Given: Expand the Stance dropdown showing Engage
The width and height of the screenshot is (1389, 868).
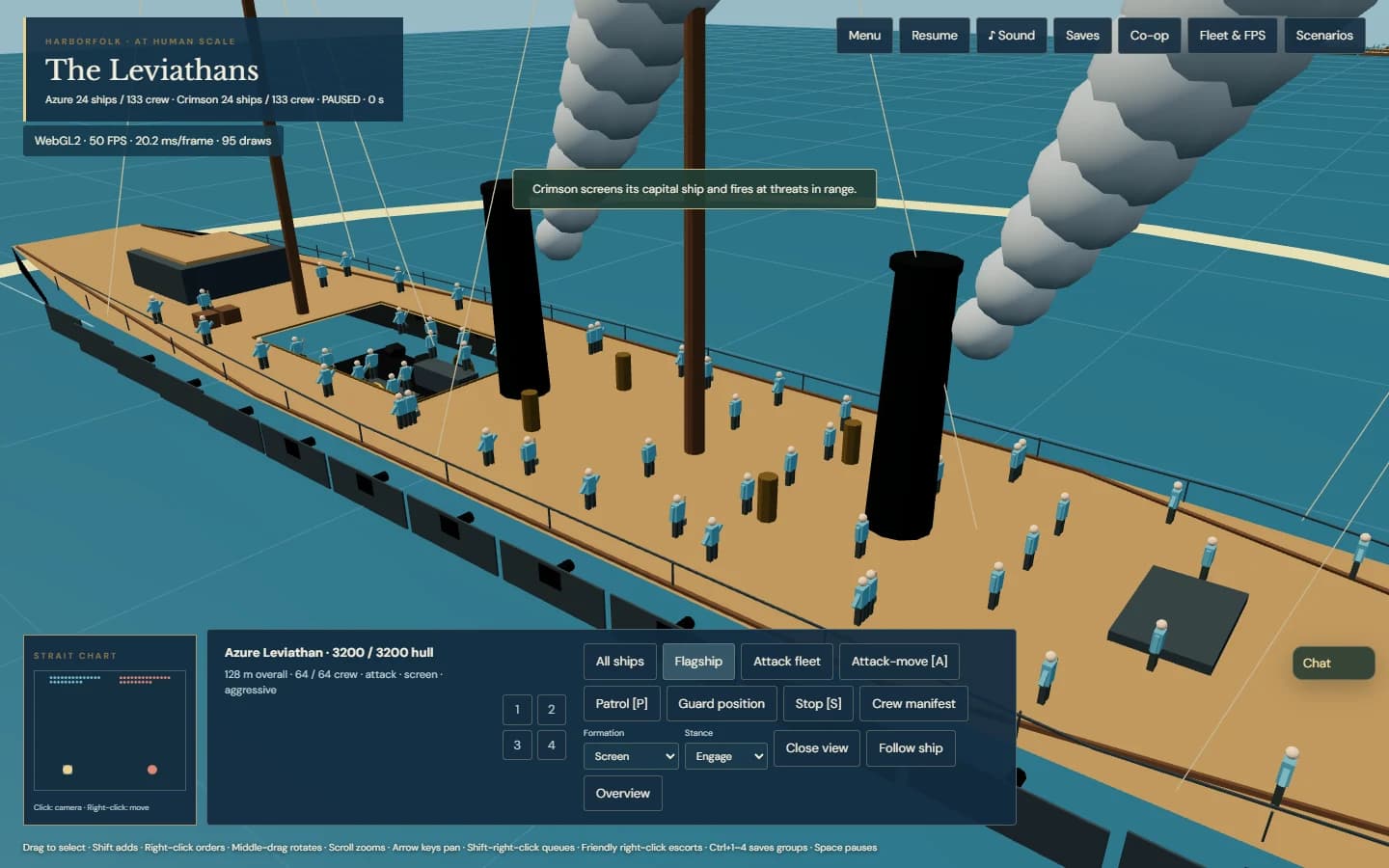Looking at the screenshot, I should point(725,756).
